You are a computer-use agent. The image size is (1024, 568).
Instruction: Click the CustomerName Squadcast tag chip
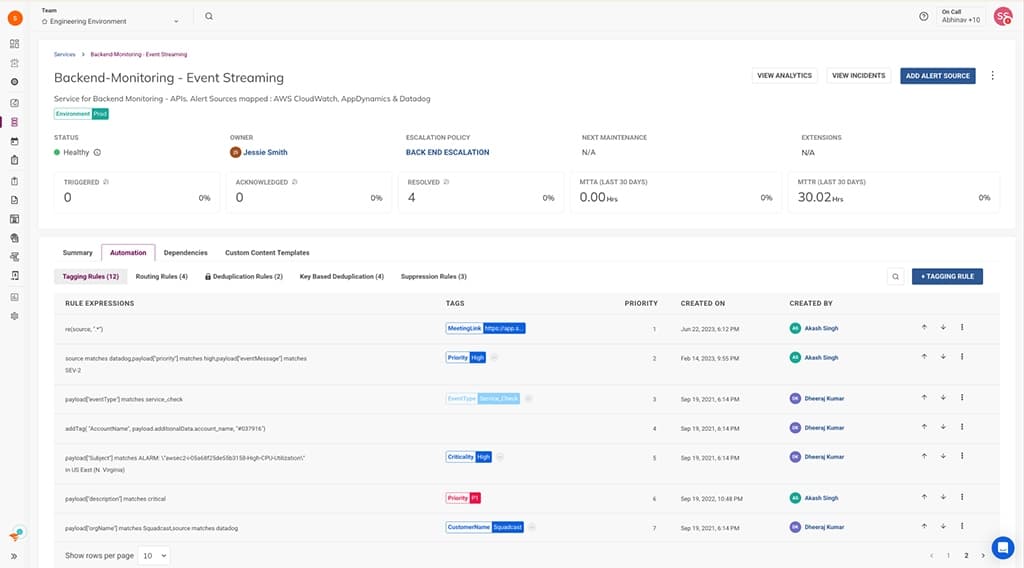click(x=485, y=527)
